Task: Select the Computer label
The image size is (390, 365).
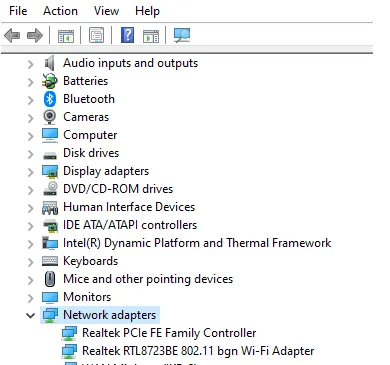Action: coord(90,135)
